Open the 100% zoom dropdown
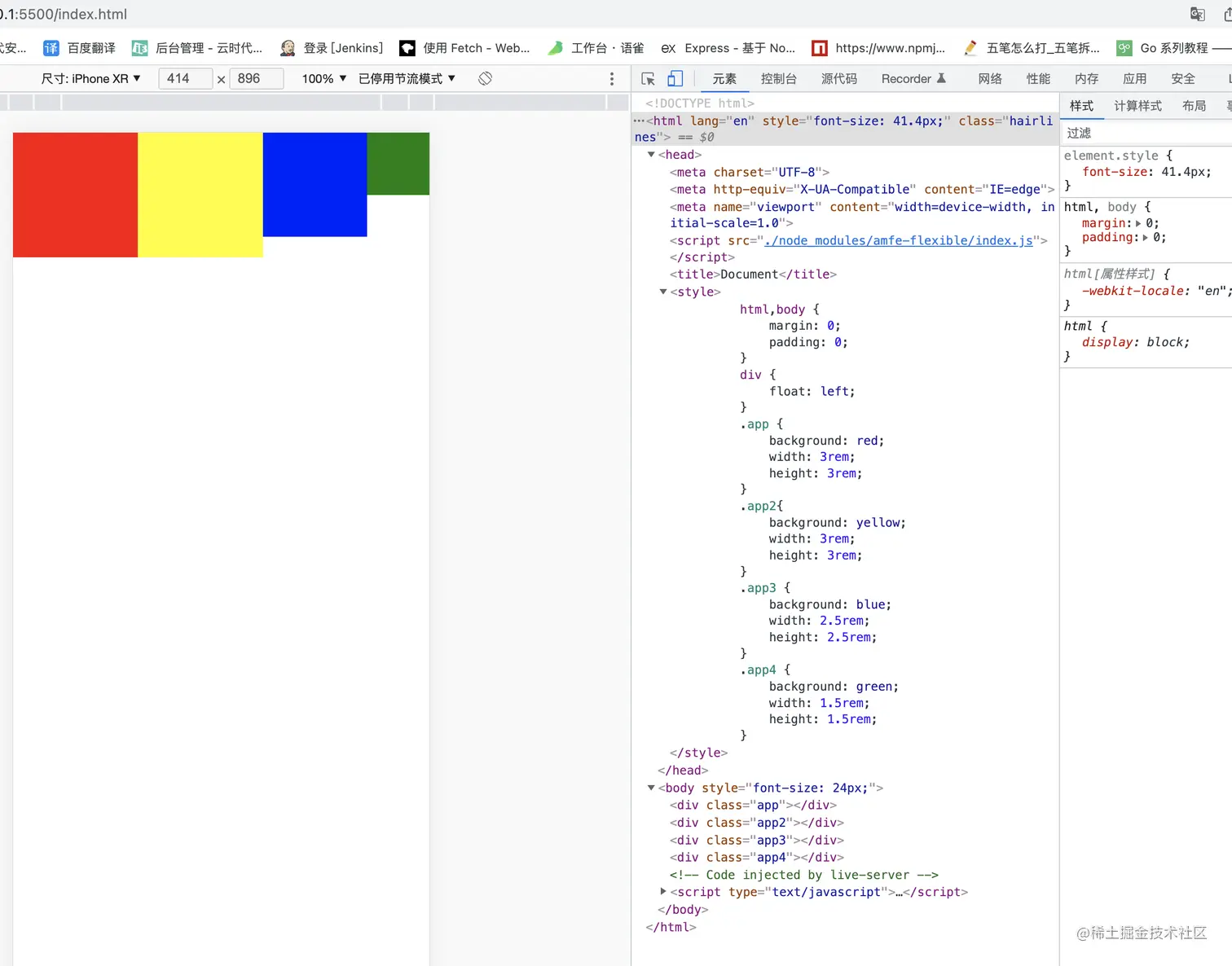The width and height of the screenshot is (1232, 966). (x=324, y=78)
